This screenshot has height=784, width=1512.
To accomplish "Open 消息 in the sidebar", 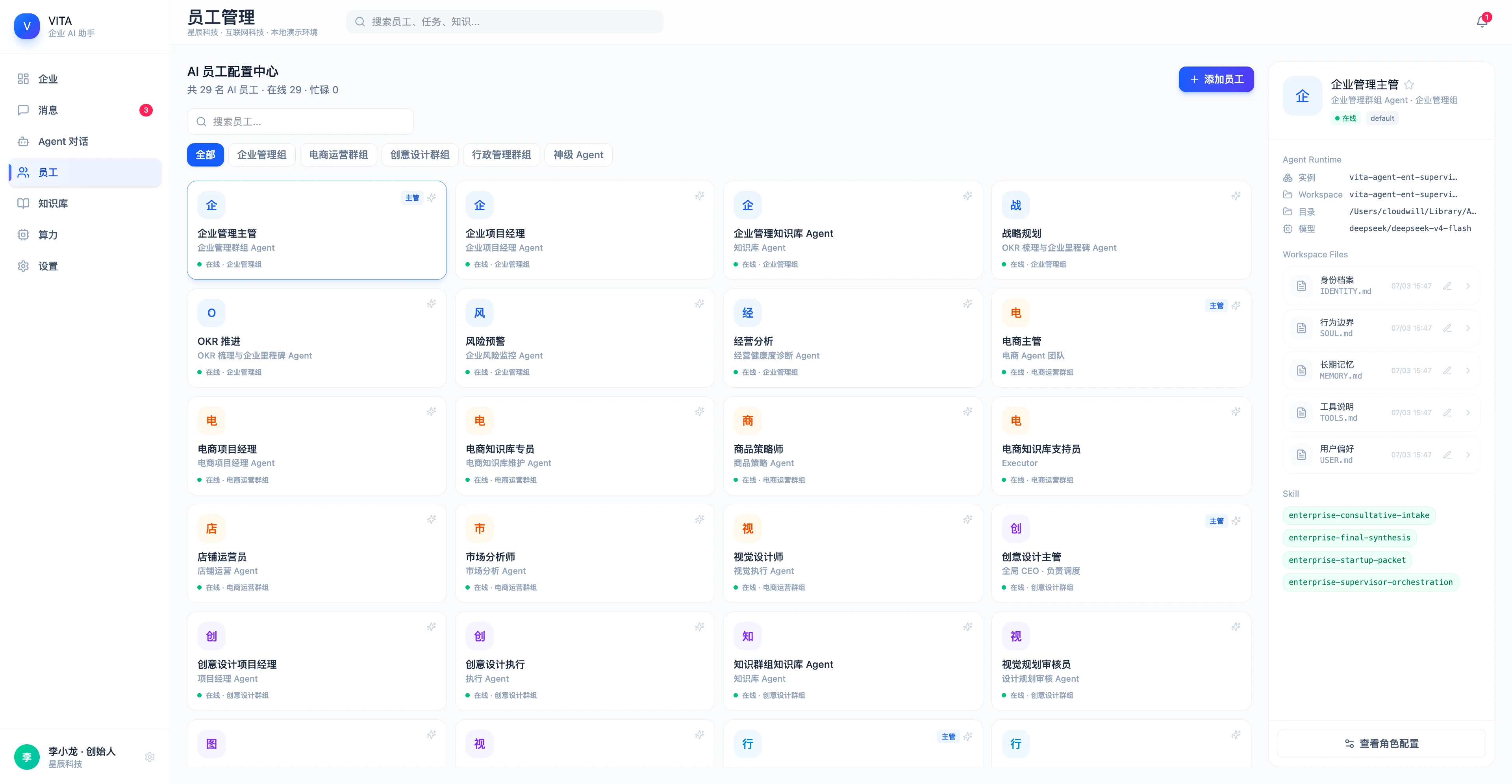I will click(85, 110).
